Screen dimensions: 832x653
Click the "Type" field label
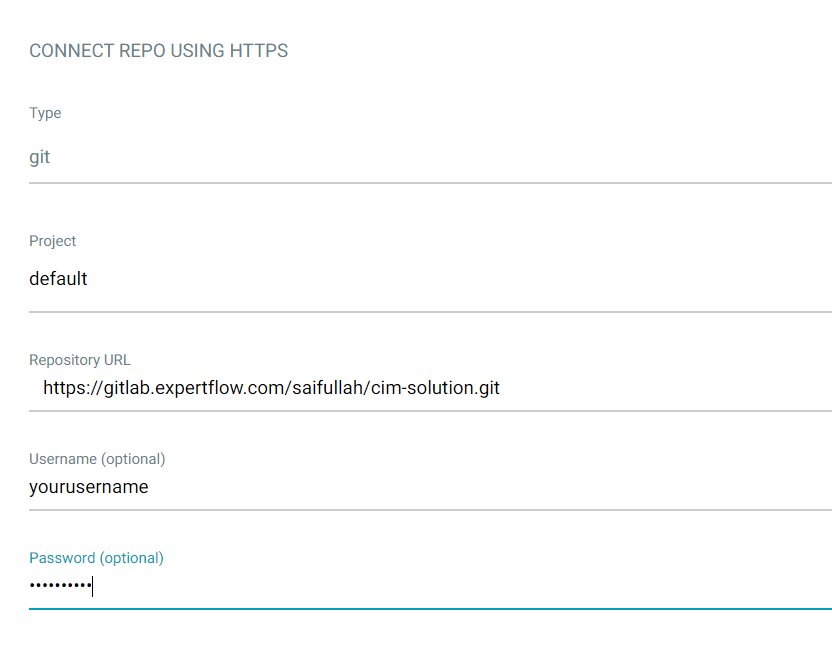45,113
